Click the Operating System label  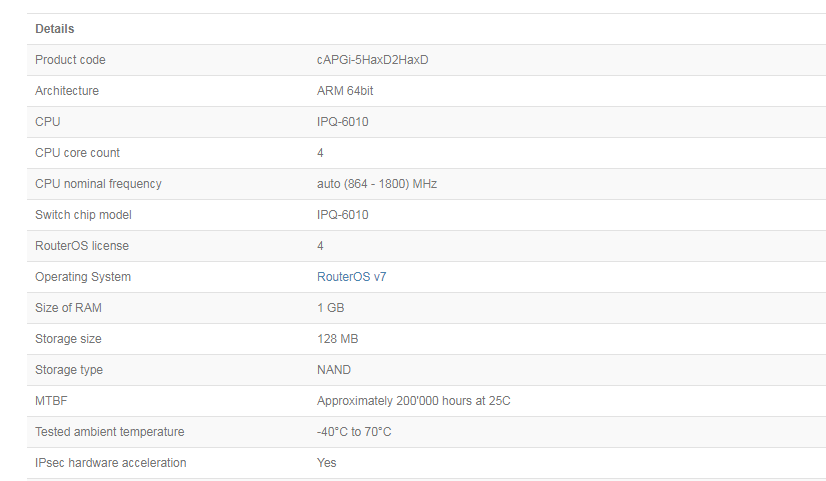coord(83,277)
